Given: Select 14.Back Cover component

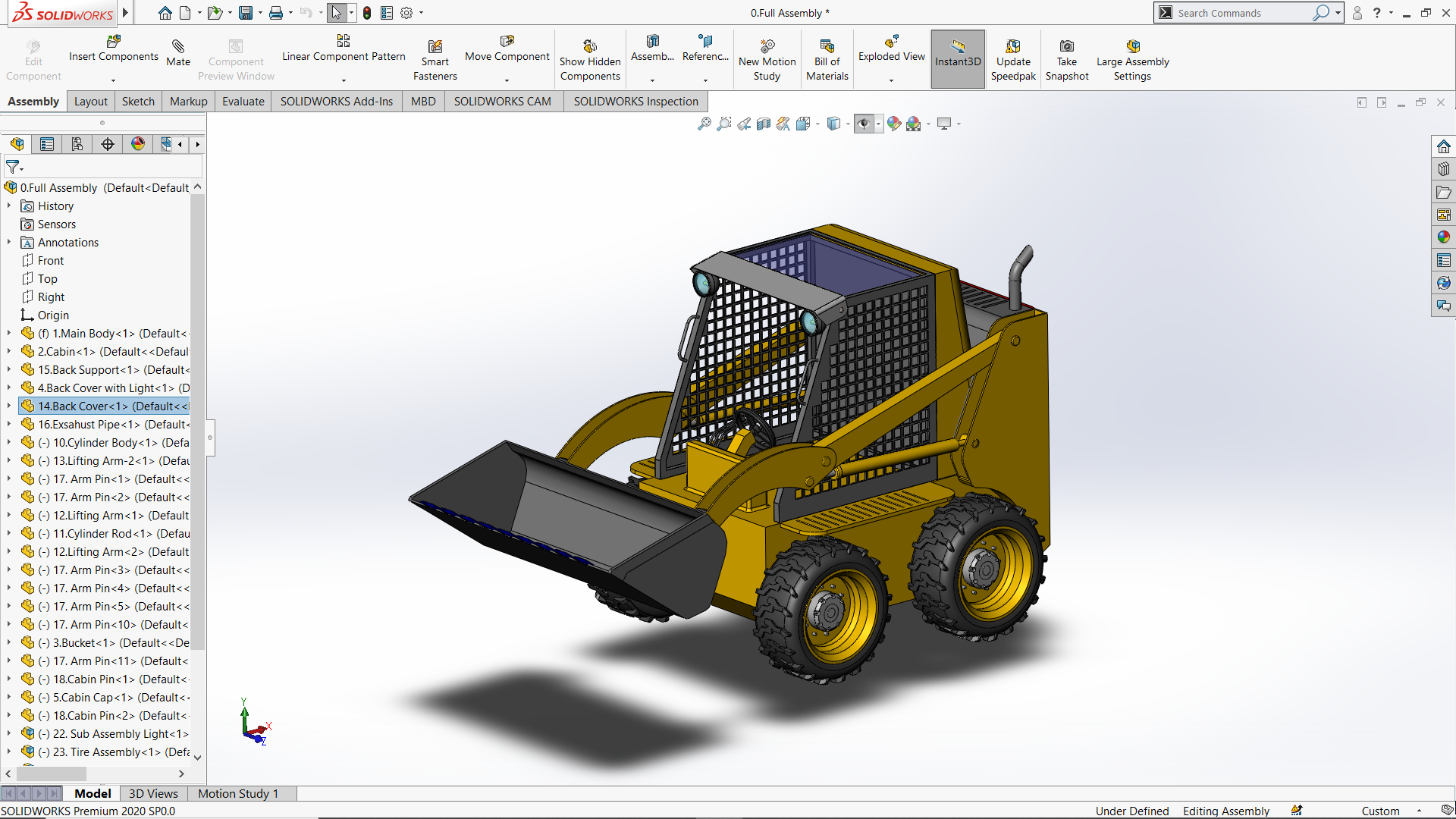Looking at the screenshot, I should pos(104,406).
